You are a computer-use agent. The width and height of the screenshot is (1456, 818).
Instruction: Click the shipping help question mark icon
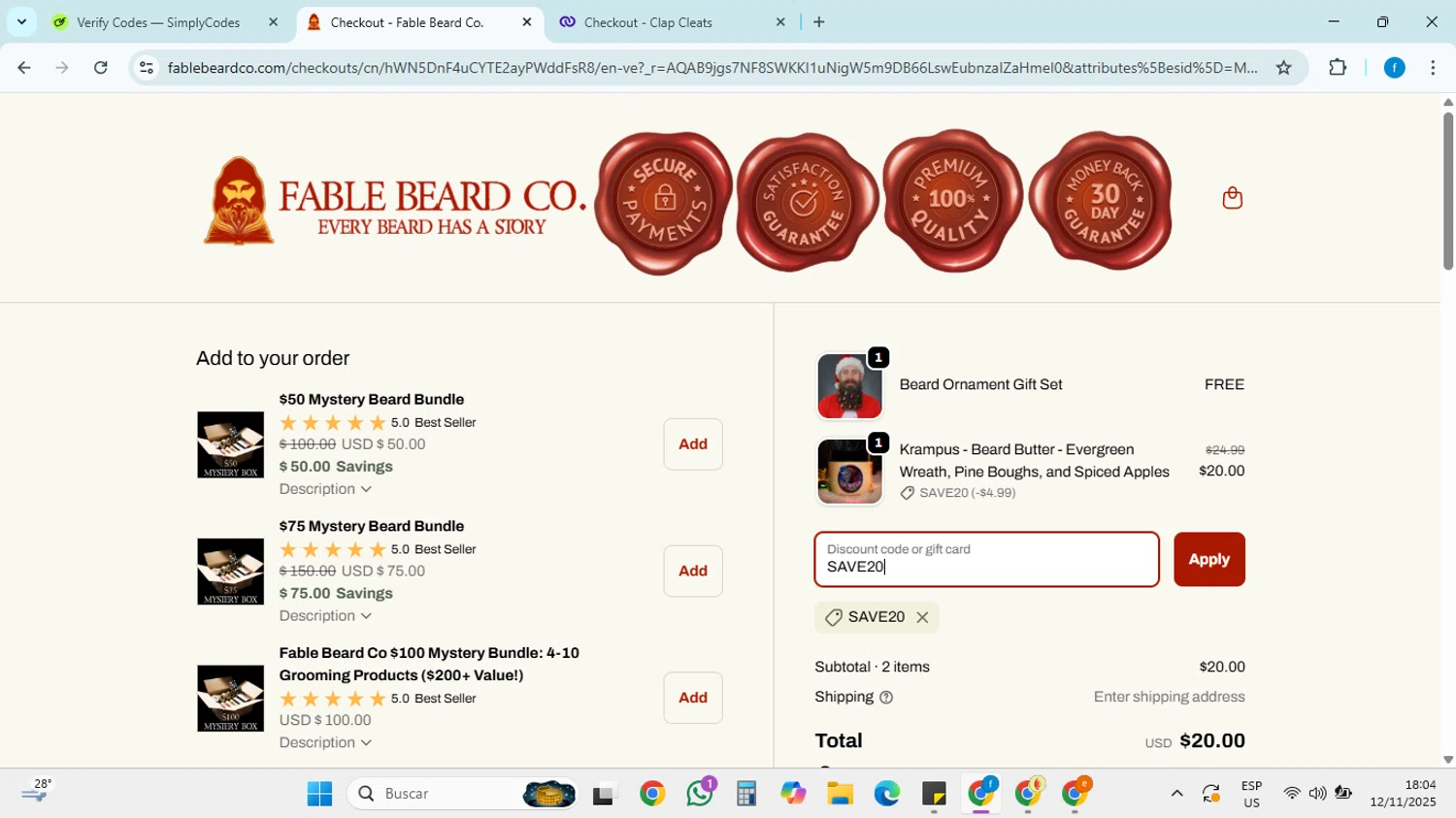[x=885, y=698]
